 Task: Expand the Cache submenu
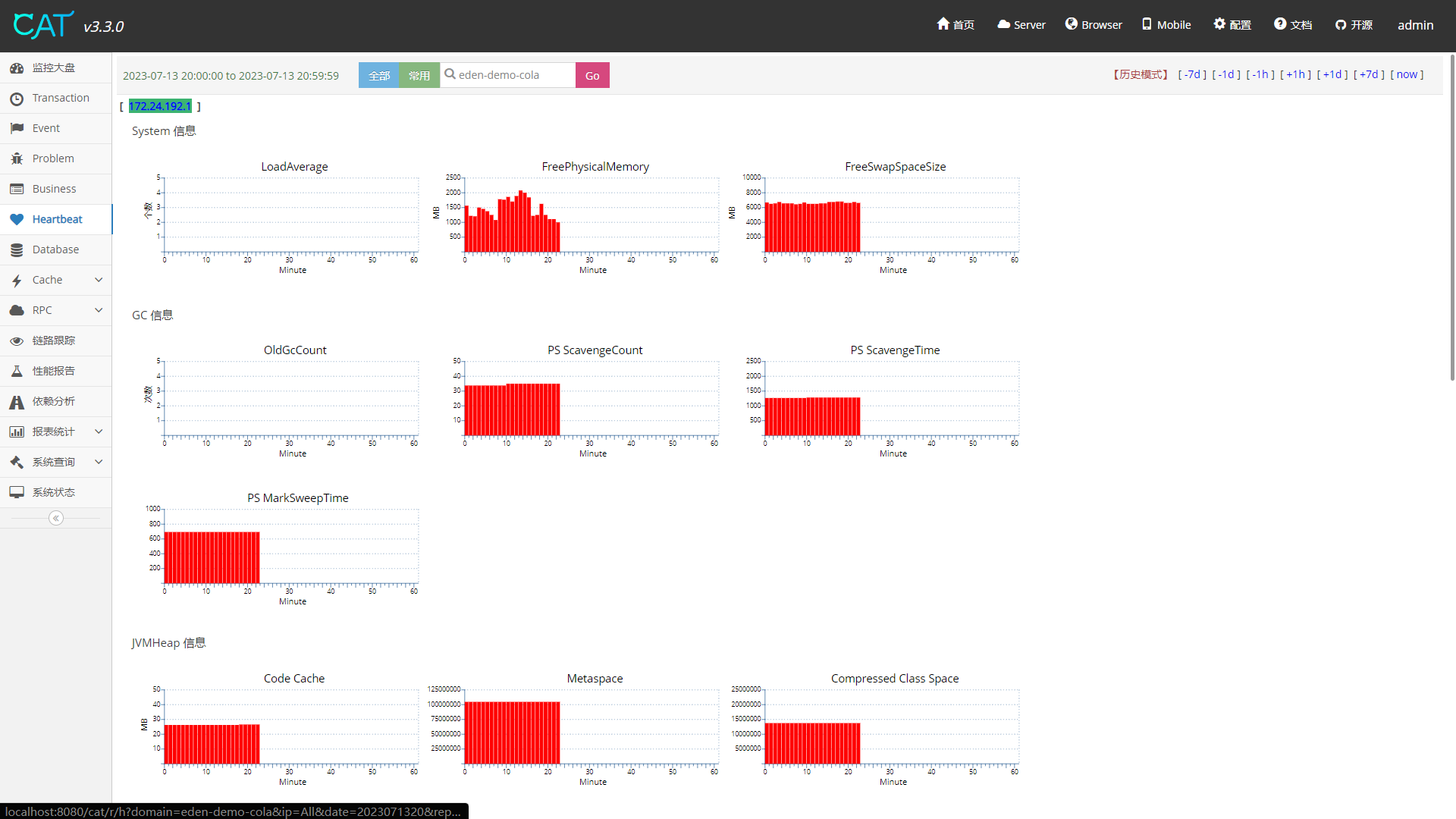[x=99, y=280]
